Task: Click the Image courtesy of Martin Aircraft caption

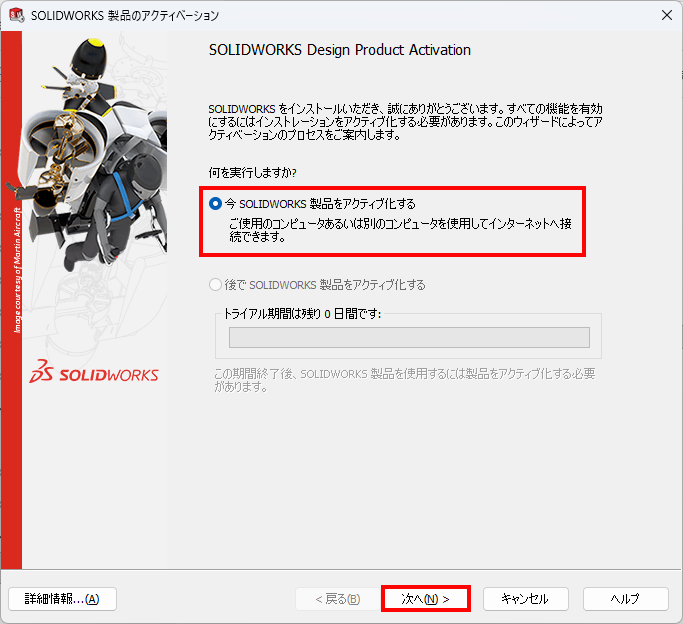Action: click(17, 270)
